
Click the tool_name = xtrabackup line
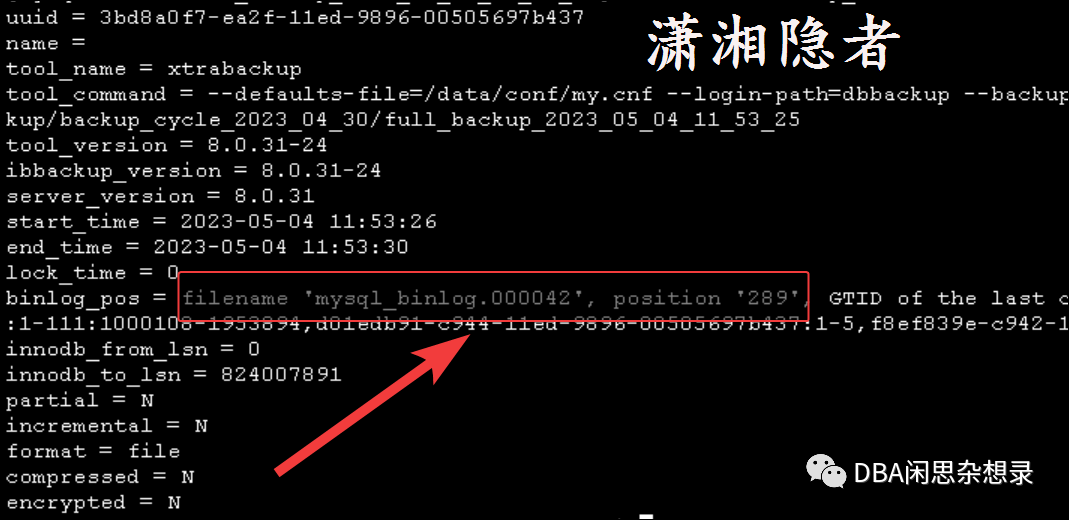(153, 69)
